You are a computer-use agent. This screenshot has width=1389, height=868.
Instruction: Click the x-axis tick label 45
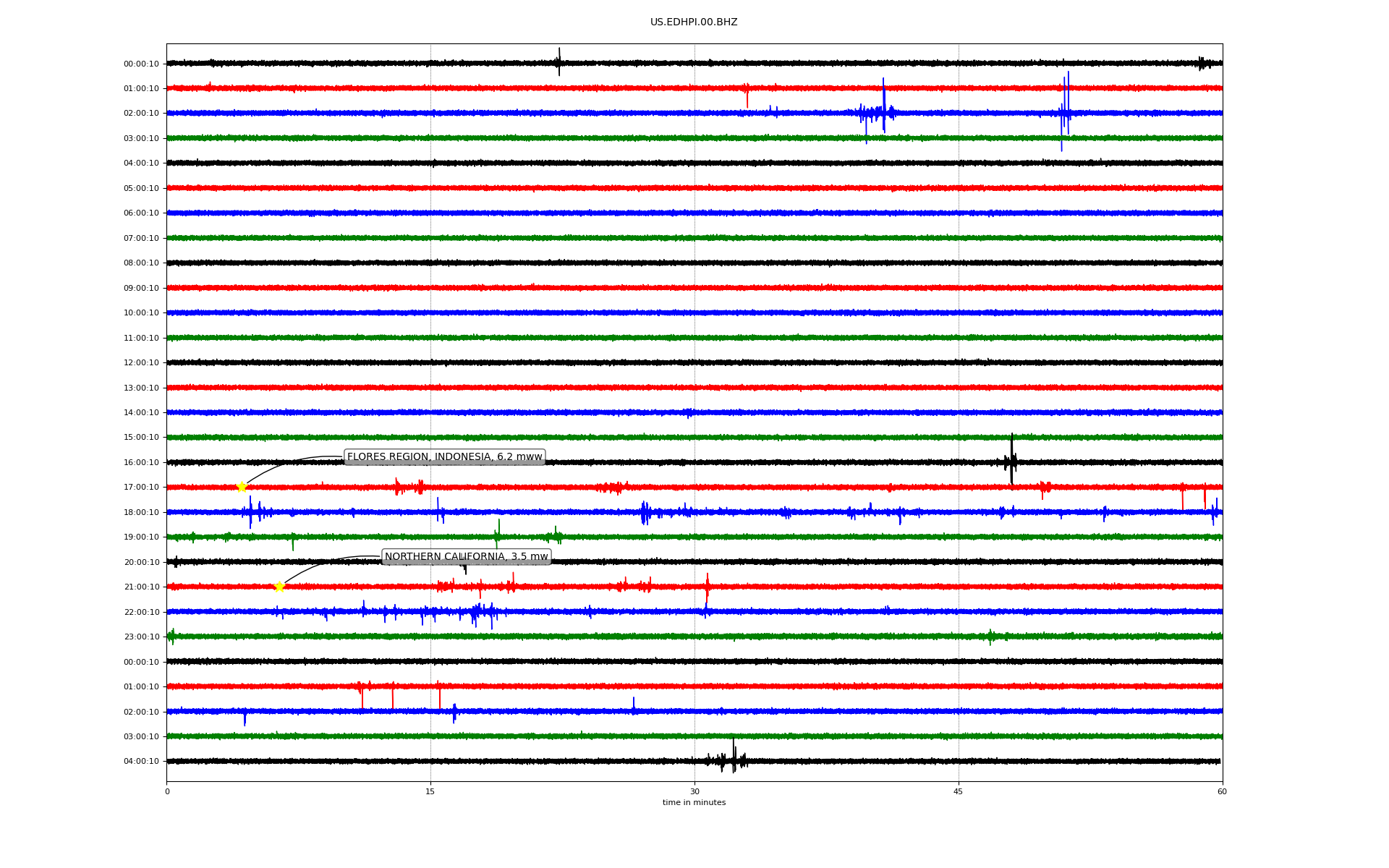tap(959, 792)
